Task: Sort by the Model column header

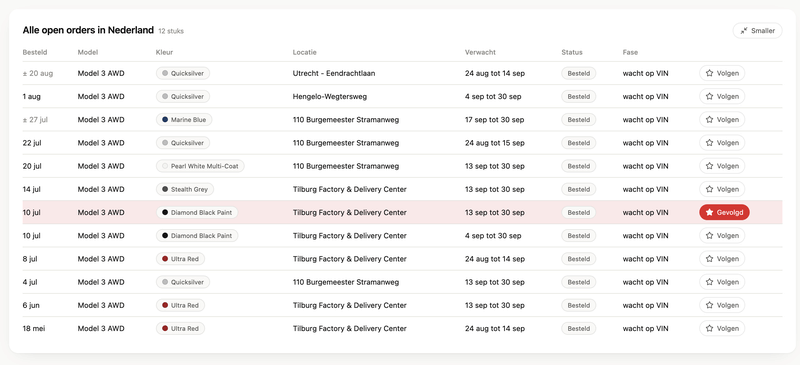Action: coord(88,52)
